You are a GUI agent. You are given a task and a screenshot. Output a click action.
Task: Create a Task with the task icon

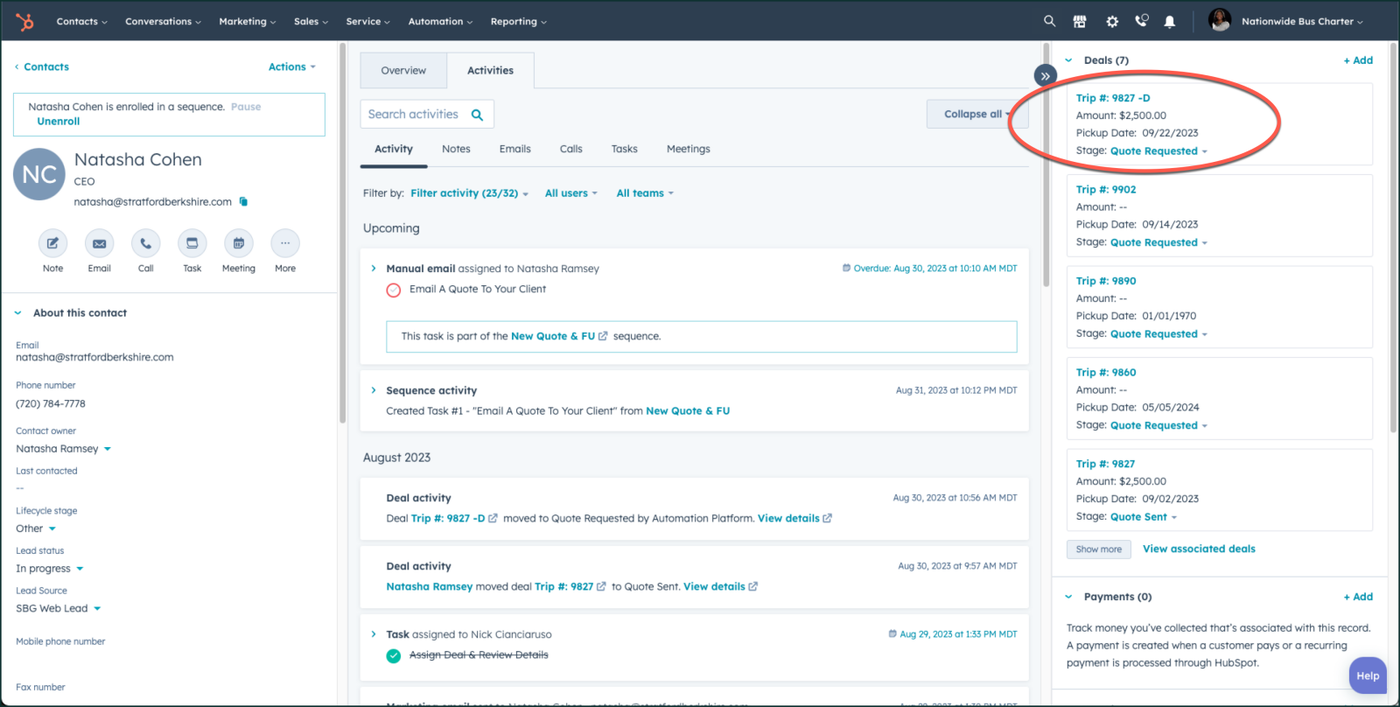[x=192, y=243]
